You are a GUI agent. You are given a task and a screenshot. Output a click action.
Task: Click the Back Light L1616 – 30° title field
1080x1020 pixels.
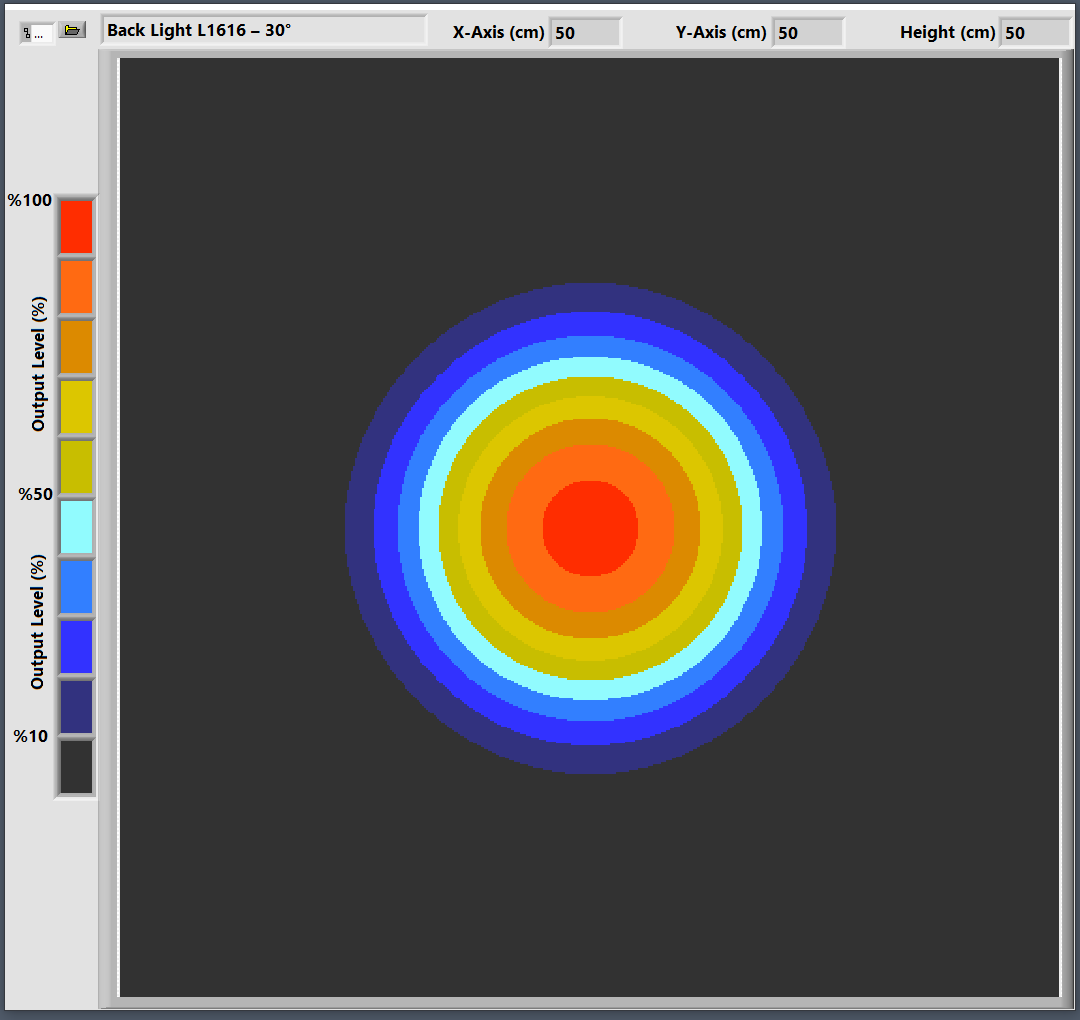(x=264, y=30)
